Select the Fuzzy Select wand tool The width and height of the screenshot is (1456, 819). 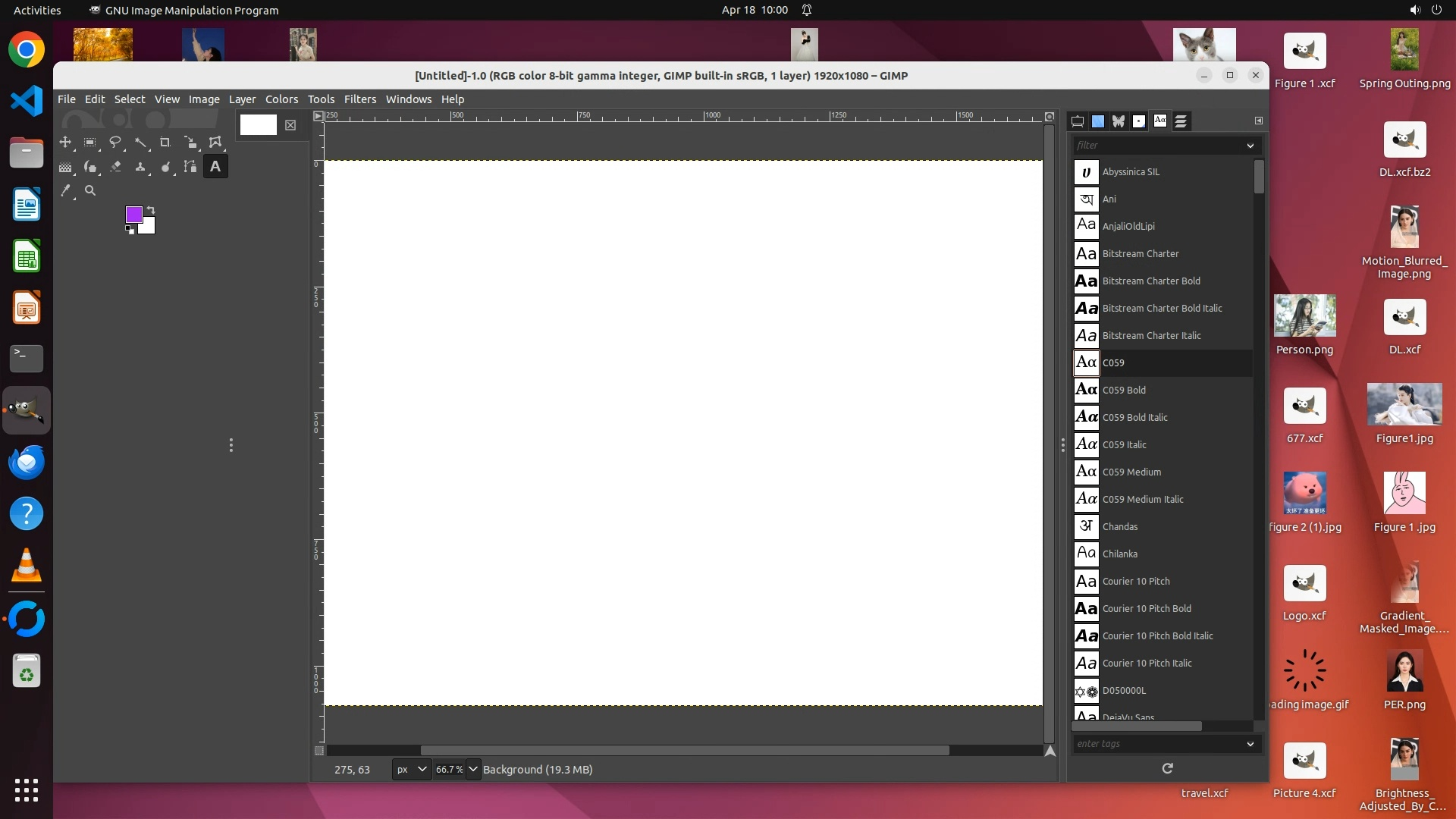140,143
